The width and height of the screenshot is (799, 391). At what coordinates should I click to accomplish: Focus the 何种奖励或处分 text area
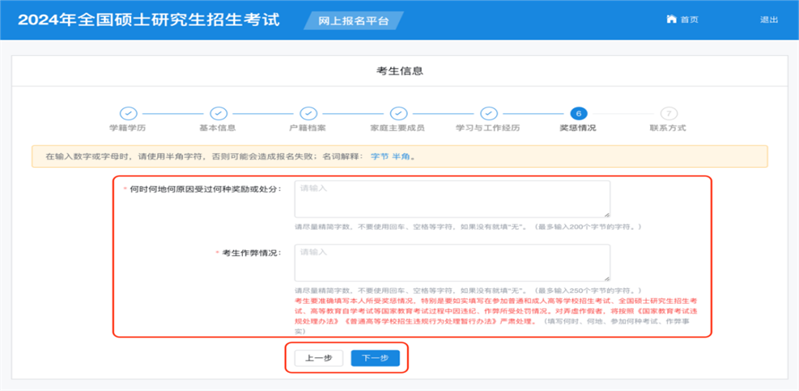pyautogui.click(x=452, y=199)
